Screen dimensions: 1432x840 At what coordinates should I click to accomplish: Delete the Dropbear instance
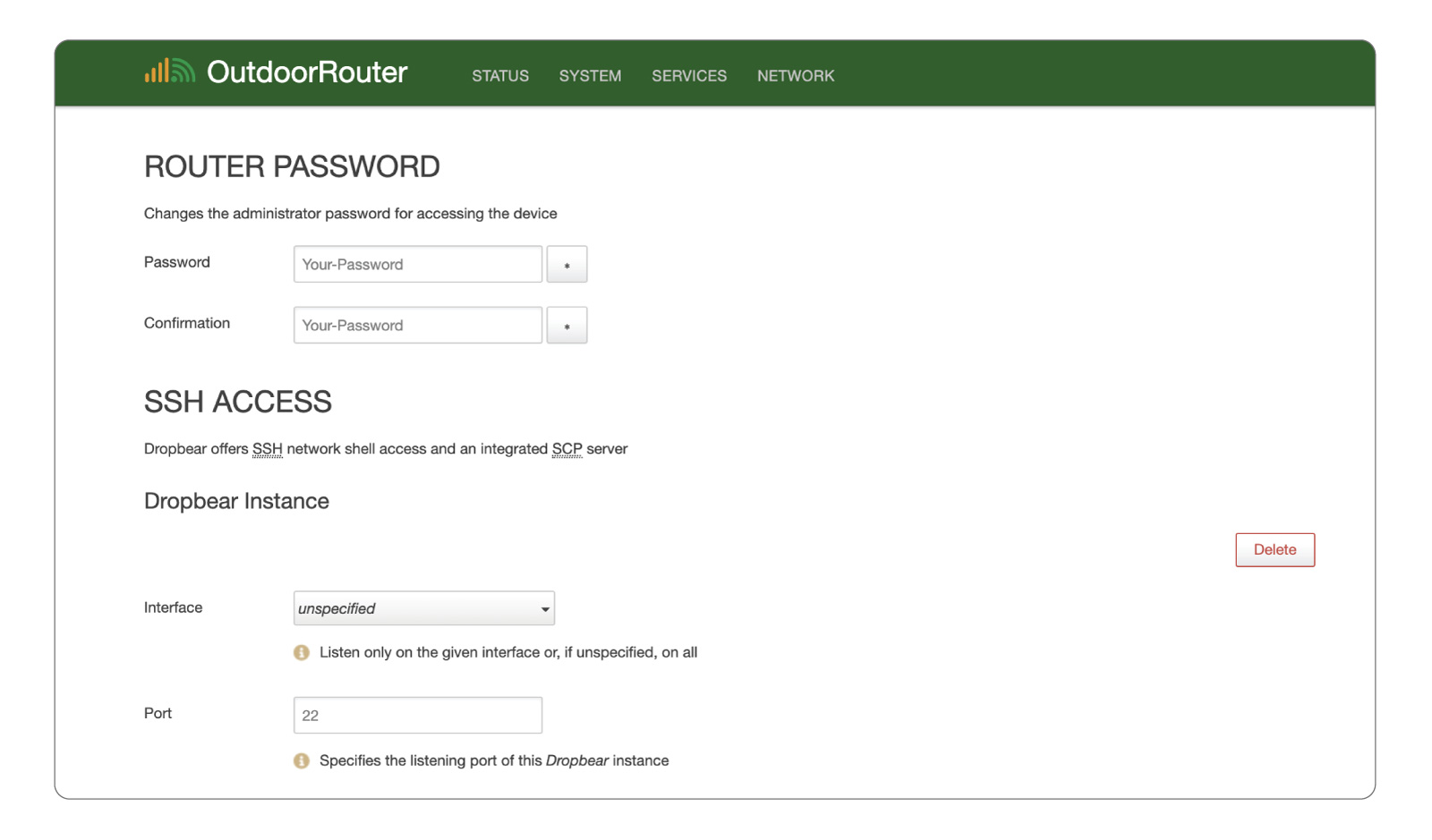pos(1274,549)
